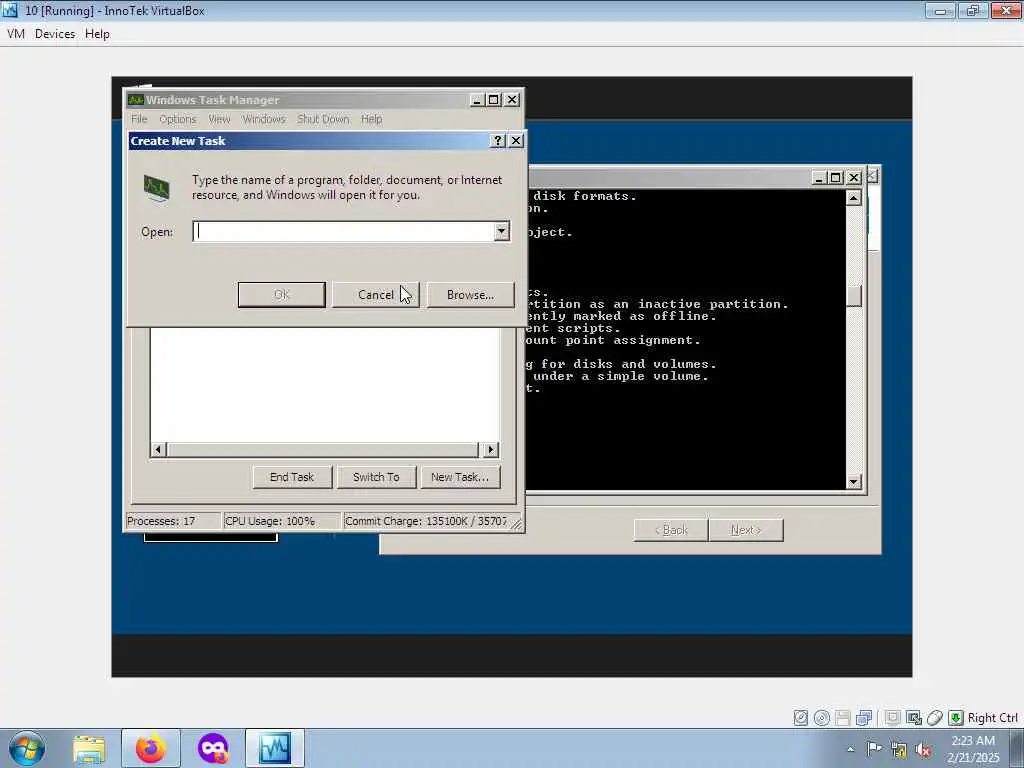This screenshot has height=768, width=1024.
Task: Open Task Manager's View menu
Action: click(219, 119)
